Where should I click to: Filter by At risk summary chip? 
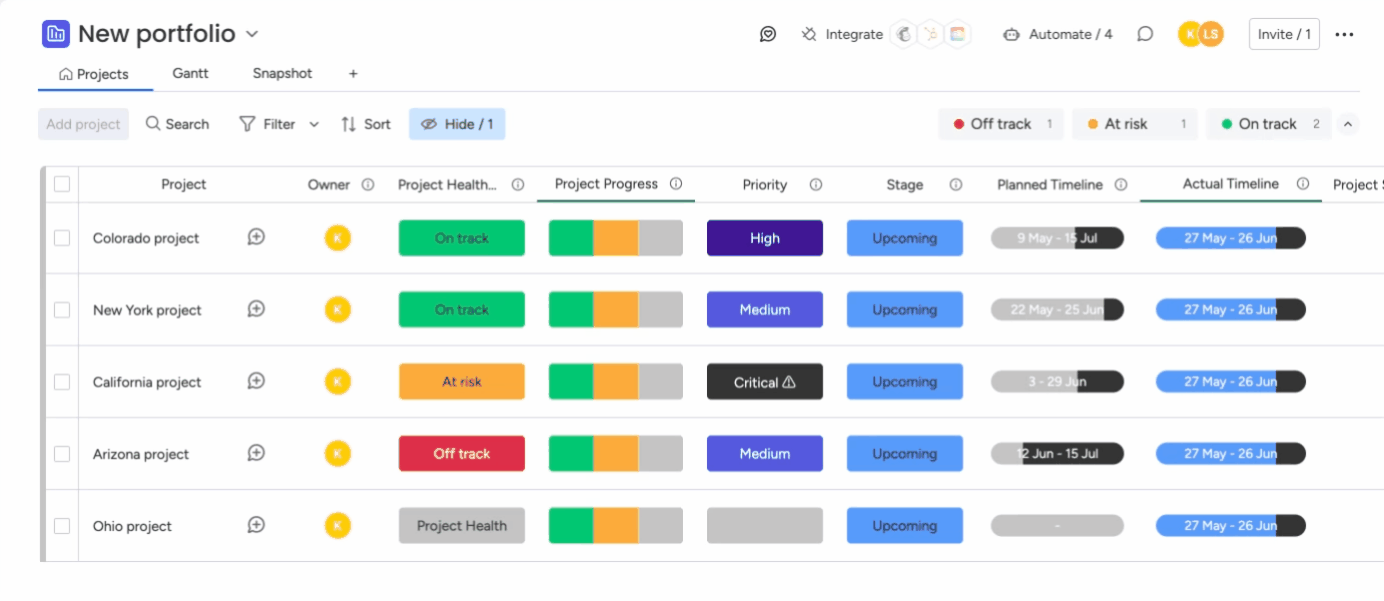[x=1135, y=124]
